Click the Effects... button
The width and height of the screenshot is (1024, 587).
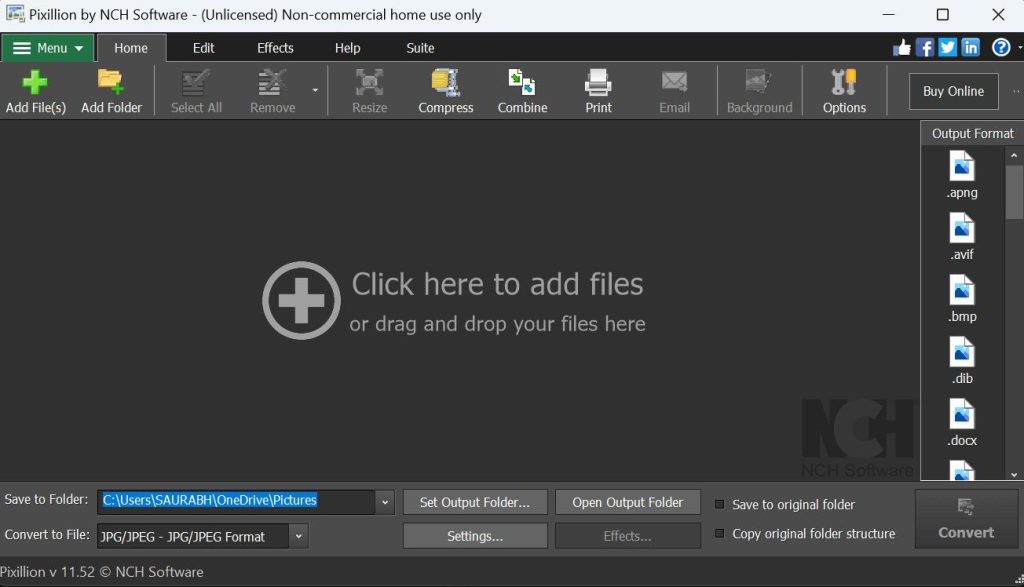coord(628,536)
